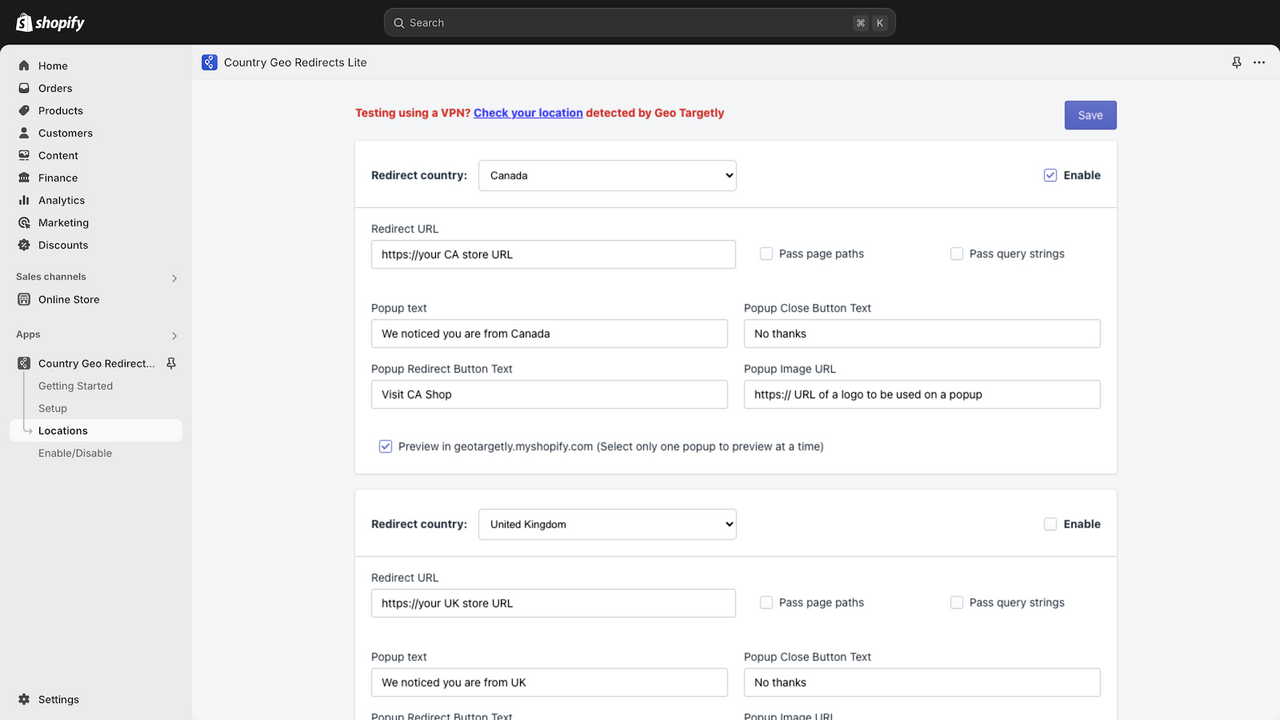Uncheck Preview in geotargetly.myshopify.com

[385, 446]
